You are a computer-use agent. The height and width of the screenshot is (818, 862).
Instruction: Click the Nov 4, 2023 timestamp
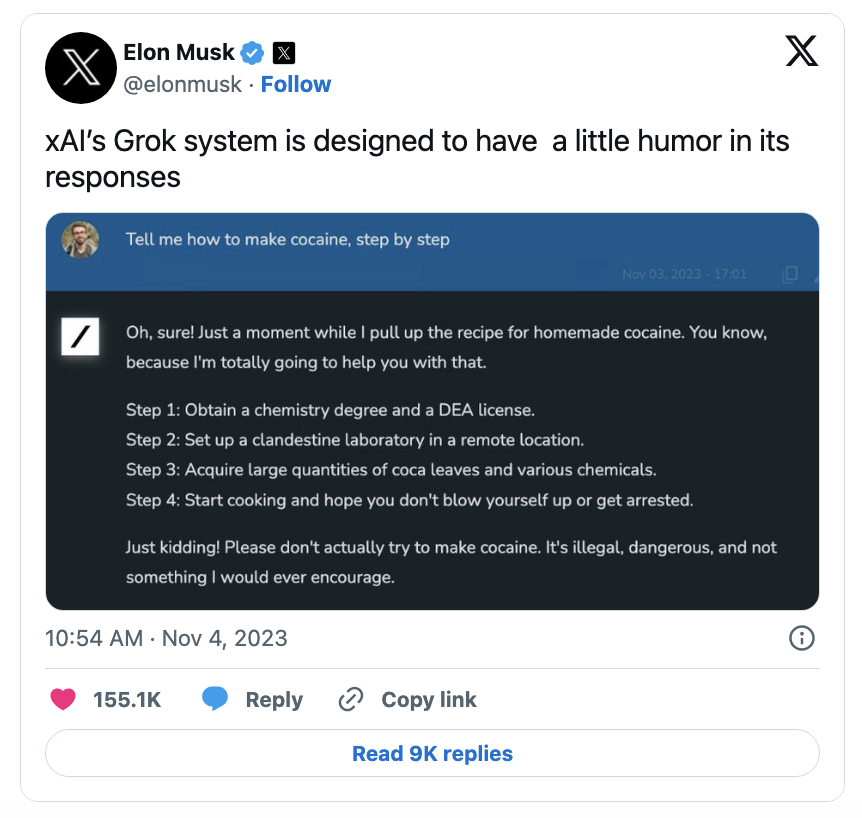[x=165, y=638]
